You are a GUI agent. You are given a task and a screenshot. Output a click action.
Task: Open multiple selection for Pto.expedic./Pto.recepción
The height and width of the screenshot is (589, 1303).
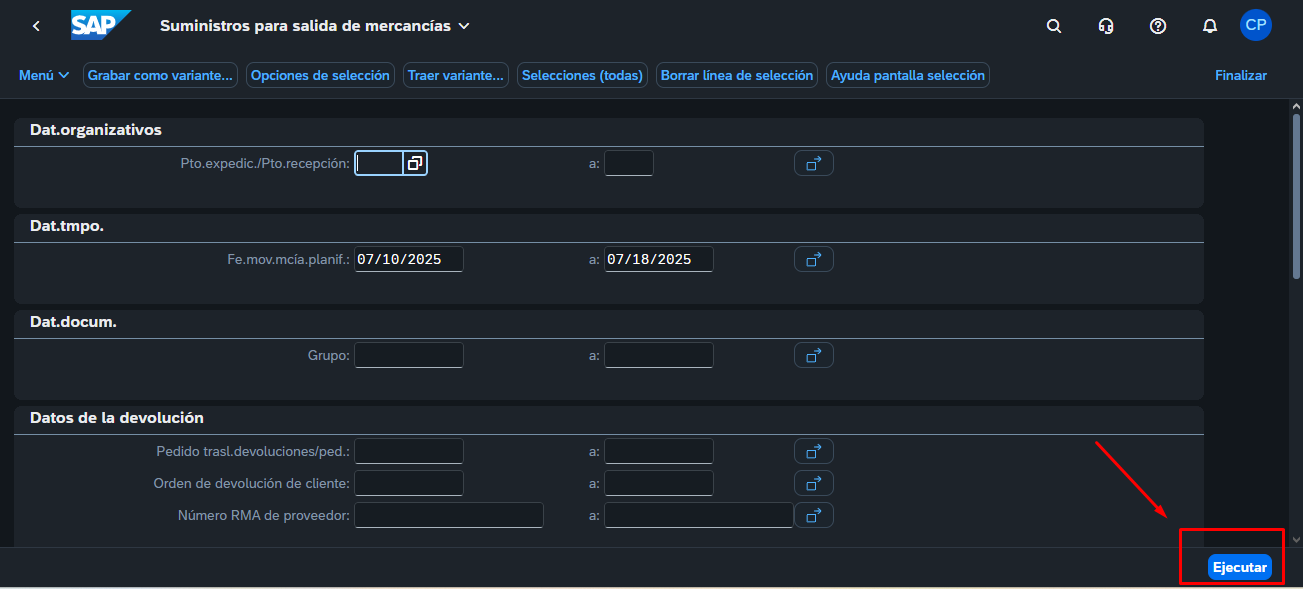pyautogui.click(x=813, y=163)
